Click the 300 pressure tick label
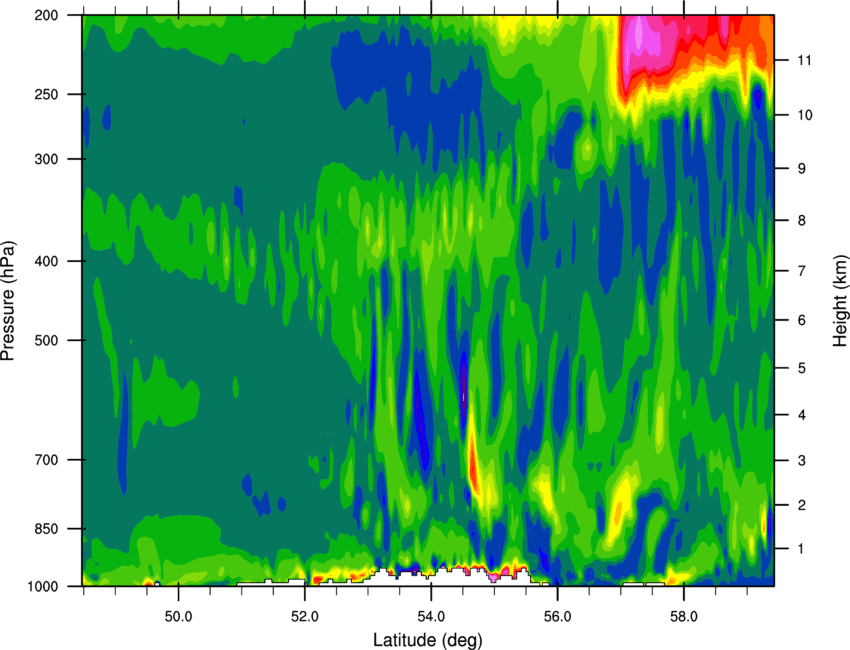 coord(47,159)
